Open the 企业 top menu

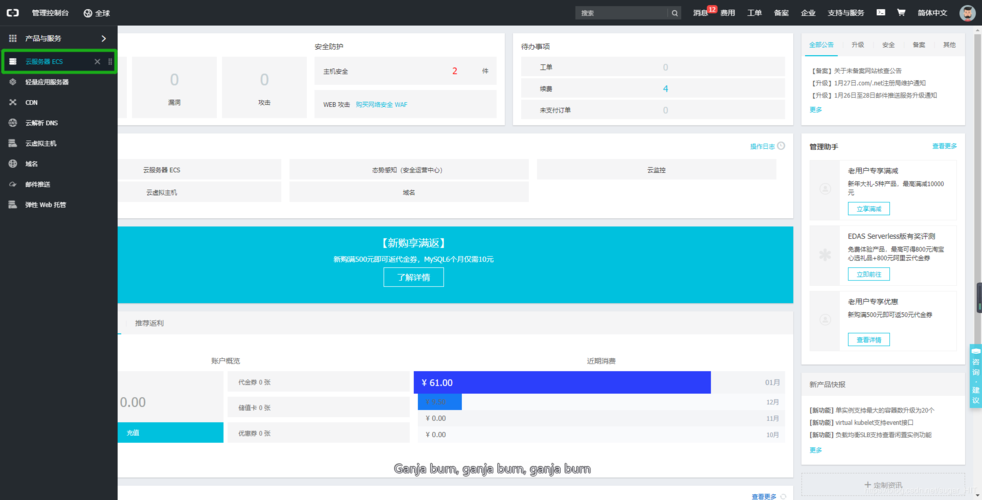809,13
